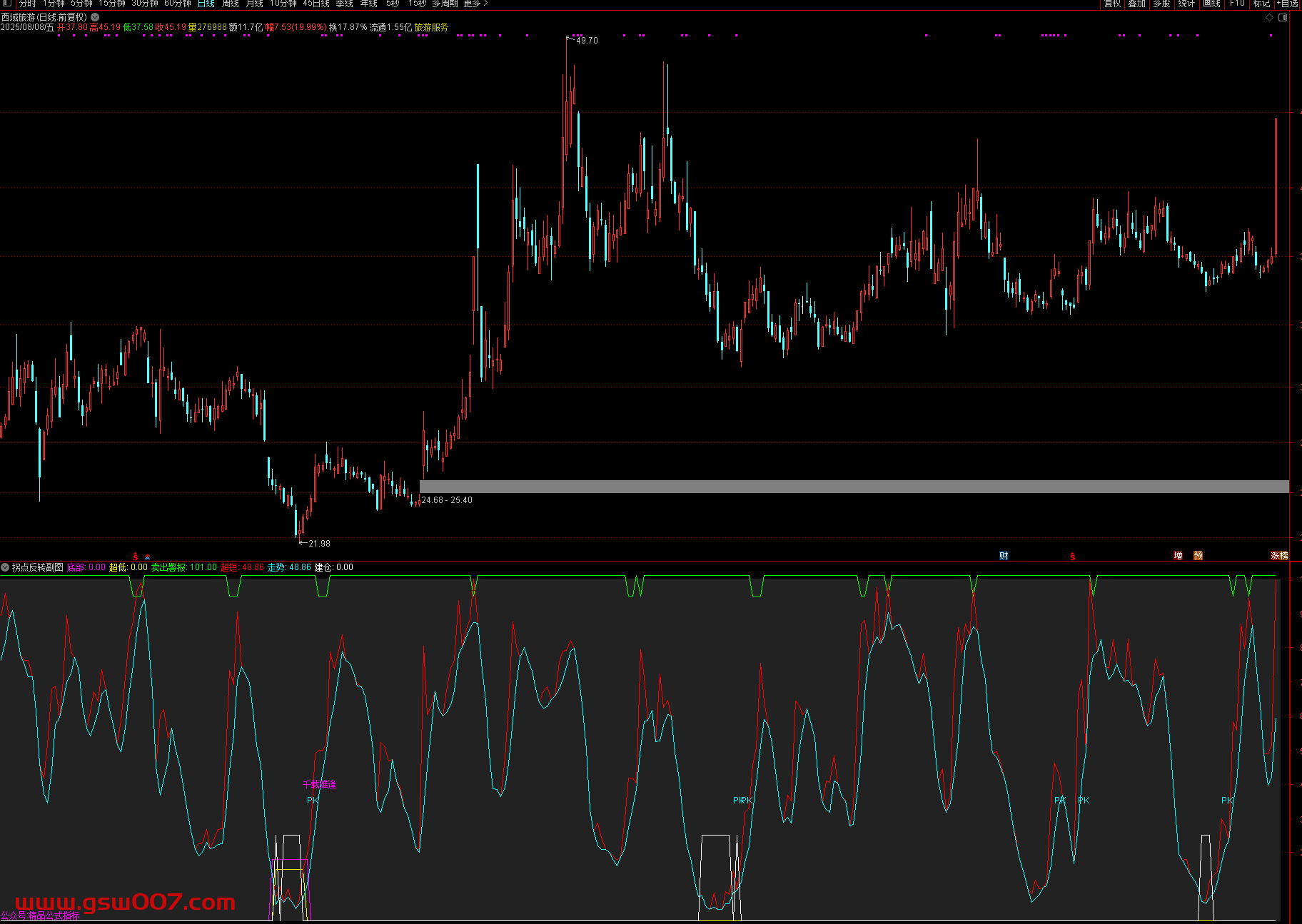Click the 2025/08/08/五 date readout
Screen dimensions: 1302x924
tap(27, 27)
